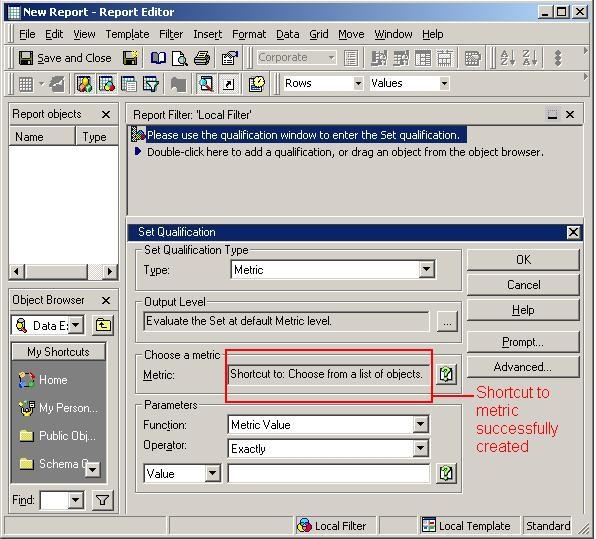
Task: Toggle the object browser magnifier icon
Action: (x=206, y=84)
